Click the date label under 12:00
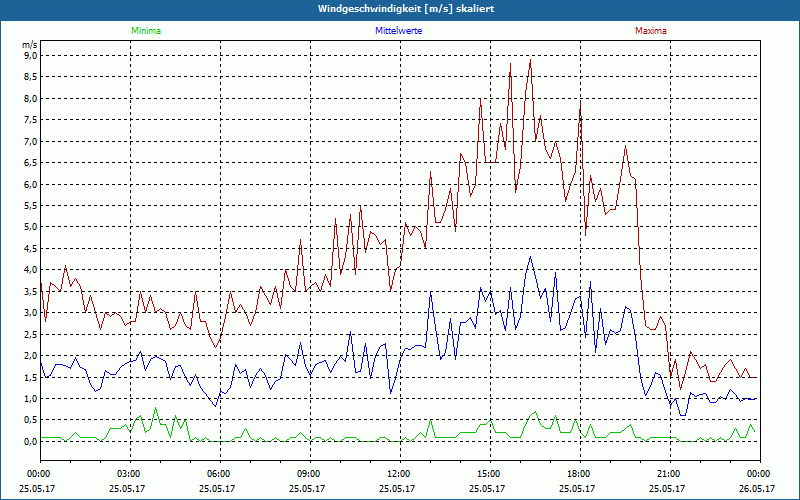The width and height of the screenshot is (800, 500). 397,488
